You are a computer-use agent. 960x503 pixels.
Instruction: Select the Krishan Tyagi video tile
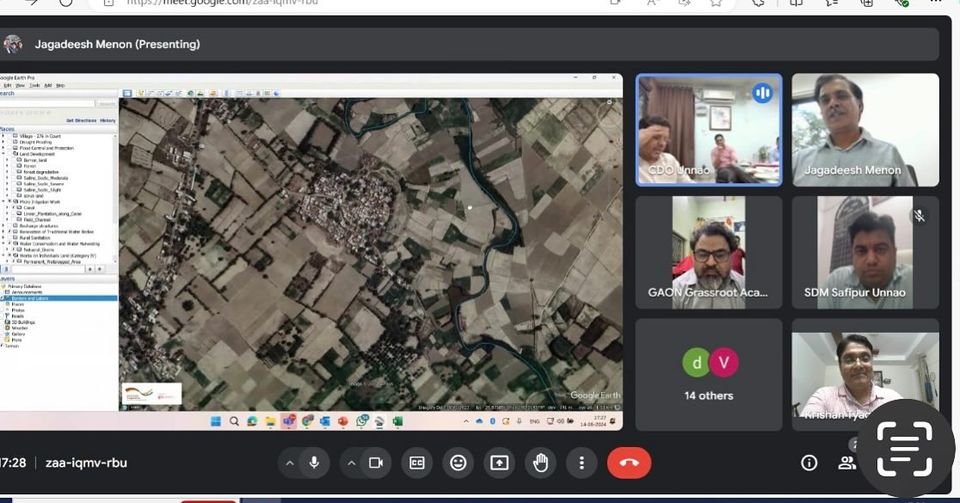tap(865, 374)
